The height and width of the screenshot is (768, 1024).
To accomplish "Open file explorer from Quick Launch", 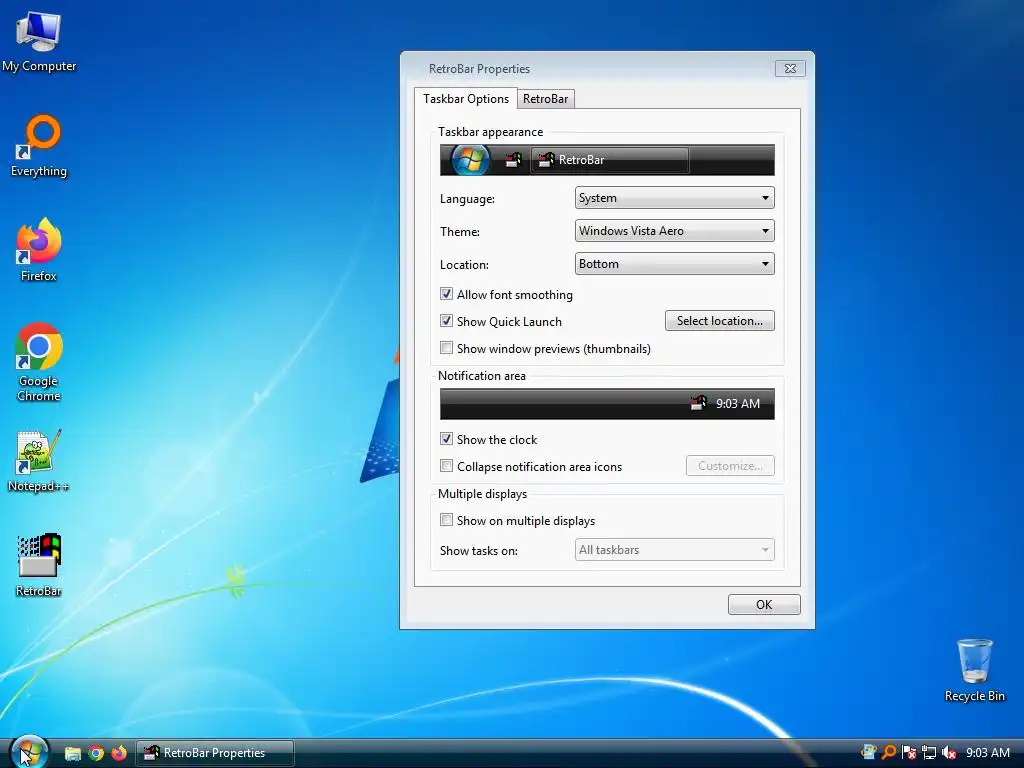I will click(72, 753).
